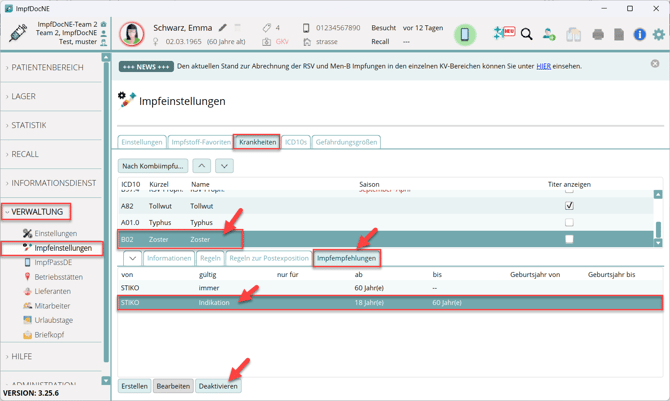Click the blue info icon in toolbar
The height and width of the screenshot is (401, 670).
click(639, 35)
